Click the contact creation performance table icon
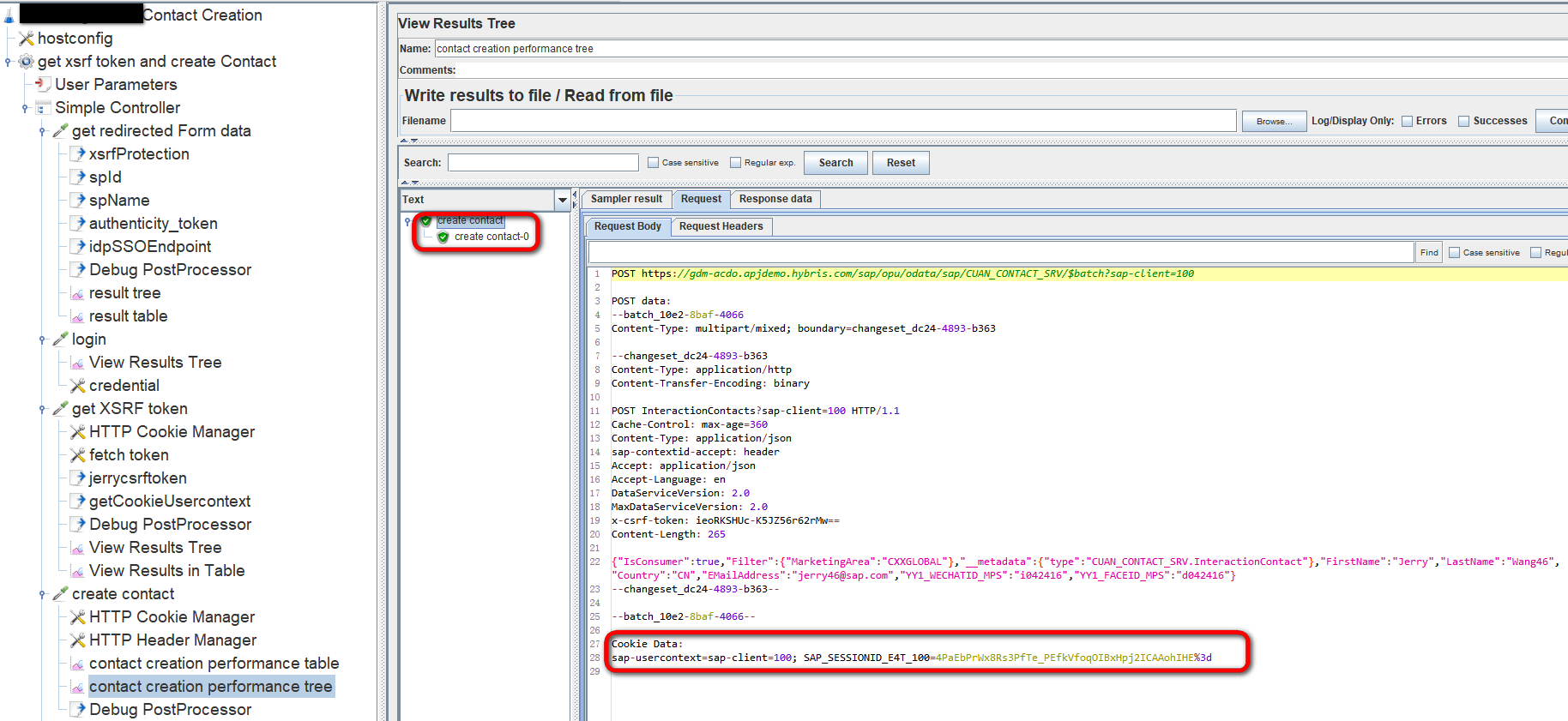 click(x=77, y=664)
